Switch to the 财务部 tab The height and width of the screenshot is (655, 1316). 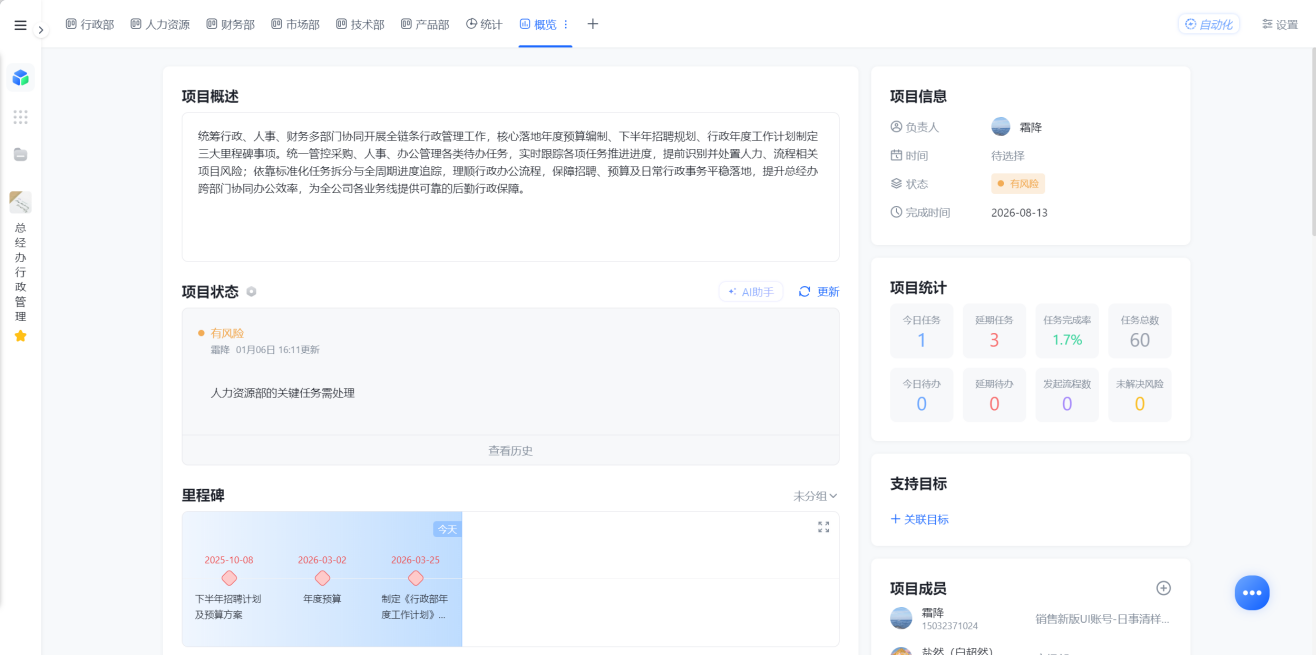point(230,24)
